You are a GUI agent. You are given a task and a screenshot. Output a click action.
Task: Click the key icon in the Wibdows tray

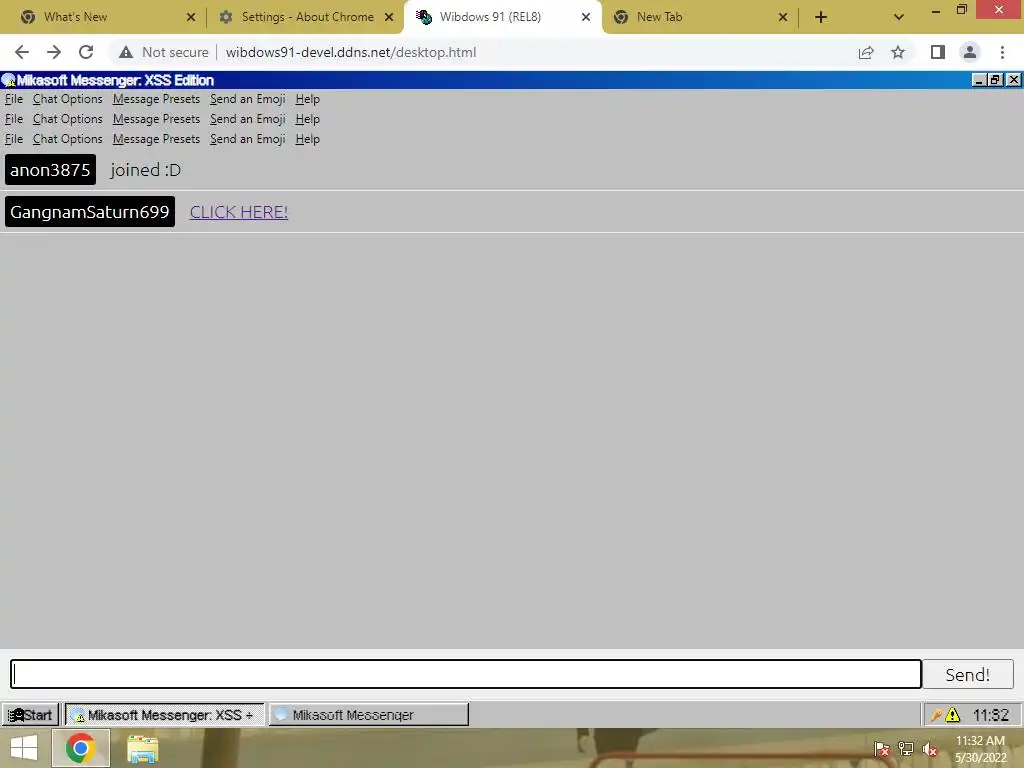936,715
